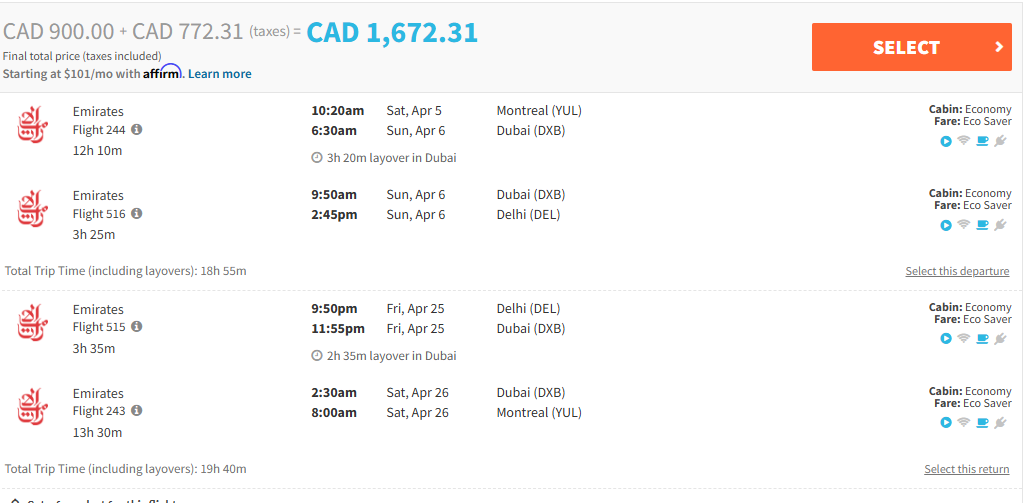Click Emirates logo next to Flight 516
The height and width of the screenshot is (503, 1027).
coord(32,209)
